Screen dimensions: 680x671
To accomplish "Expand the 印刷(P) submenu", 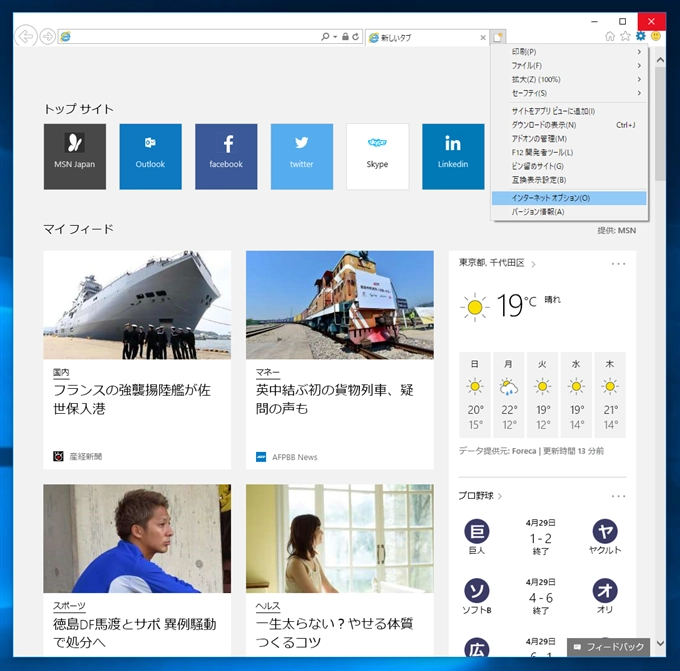I will point(569,52).
